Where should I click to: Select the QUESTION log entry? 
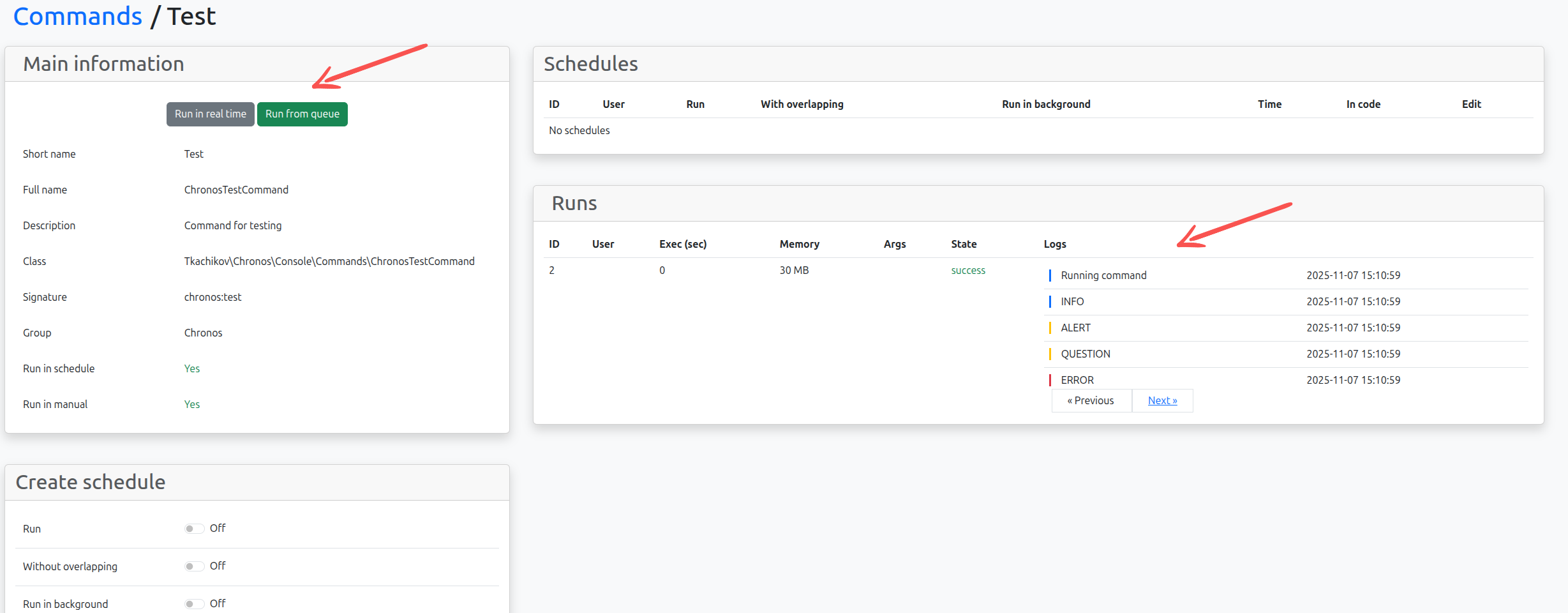coord(1085,354)
